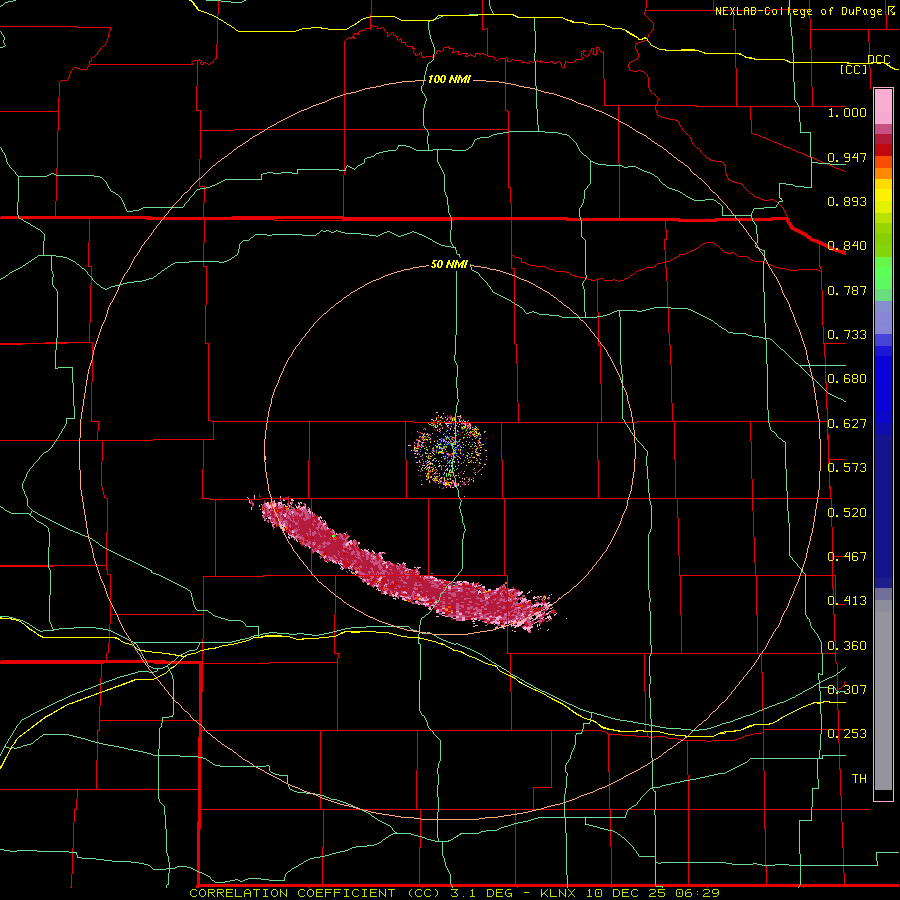This screenshot has width=900, height=900.
Task: Click the 0.253 scale value
Action: (x=847, y=734)
